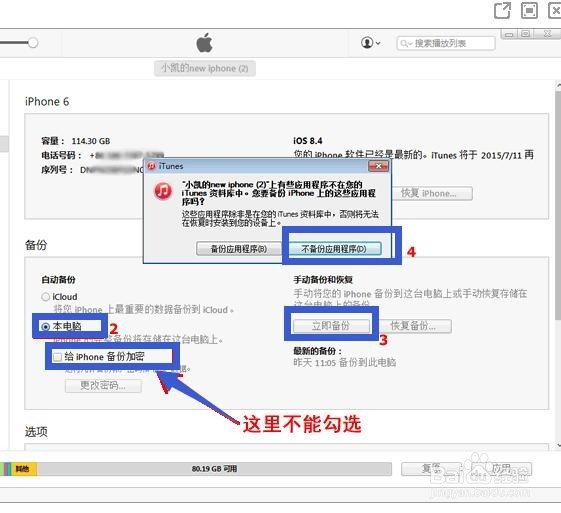Click 恢复备份... button

coord(415,326)
